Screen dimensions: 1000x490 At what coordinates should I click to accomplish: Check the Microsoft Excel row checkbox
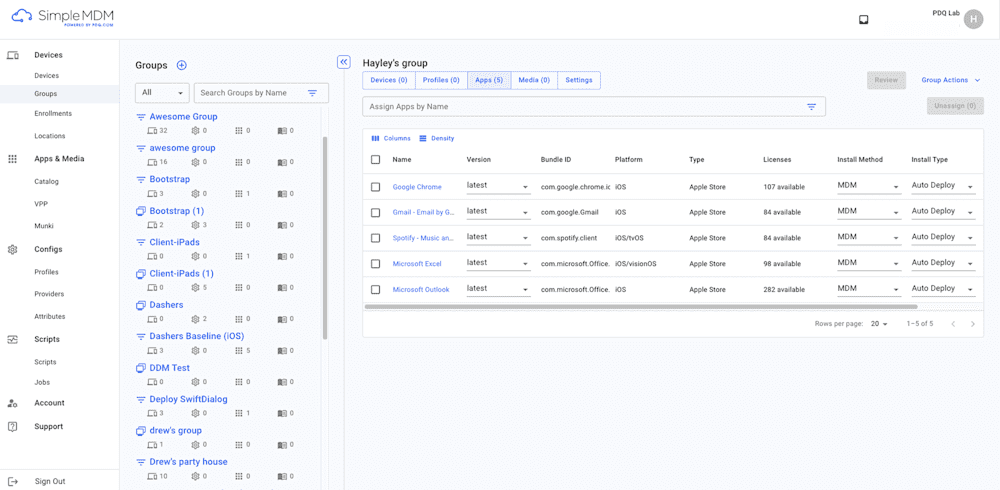click(x=376, y=264)
